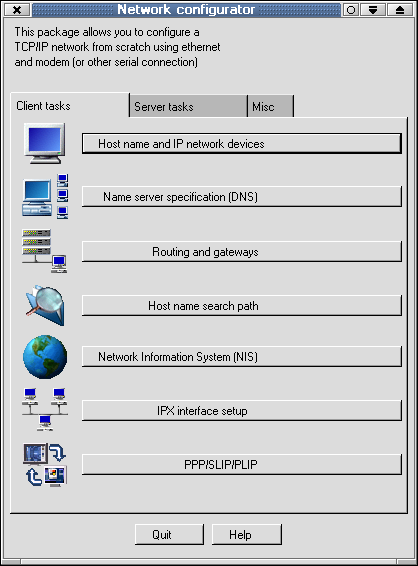Open Routing and gateways settings
Screen dimensions: 418x566
coord(241,252)
